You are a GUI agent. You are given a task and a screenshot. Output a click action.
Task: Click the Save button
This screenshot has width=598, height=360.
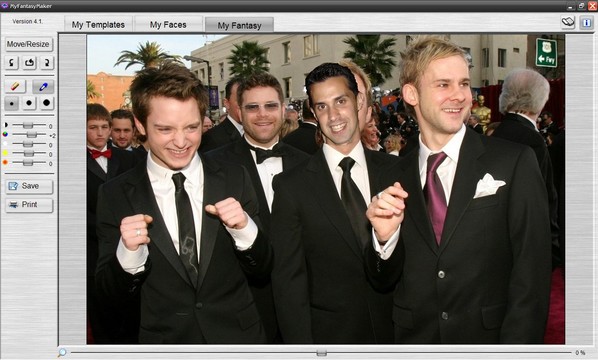(x=29, y=186)
